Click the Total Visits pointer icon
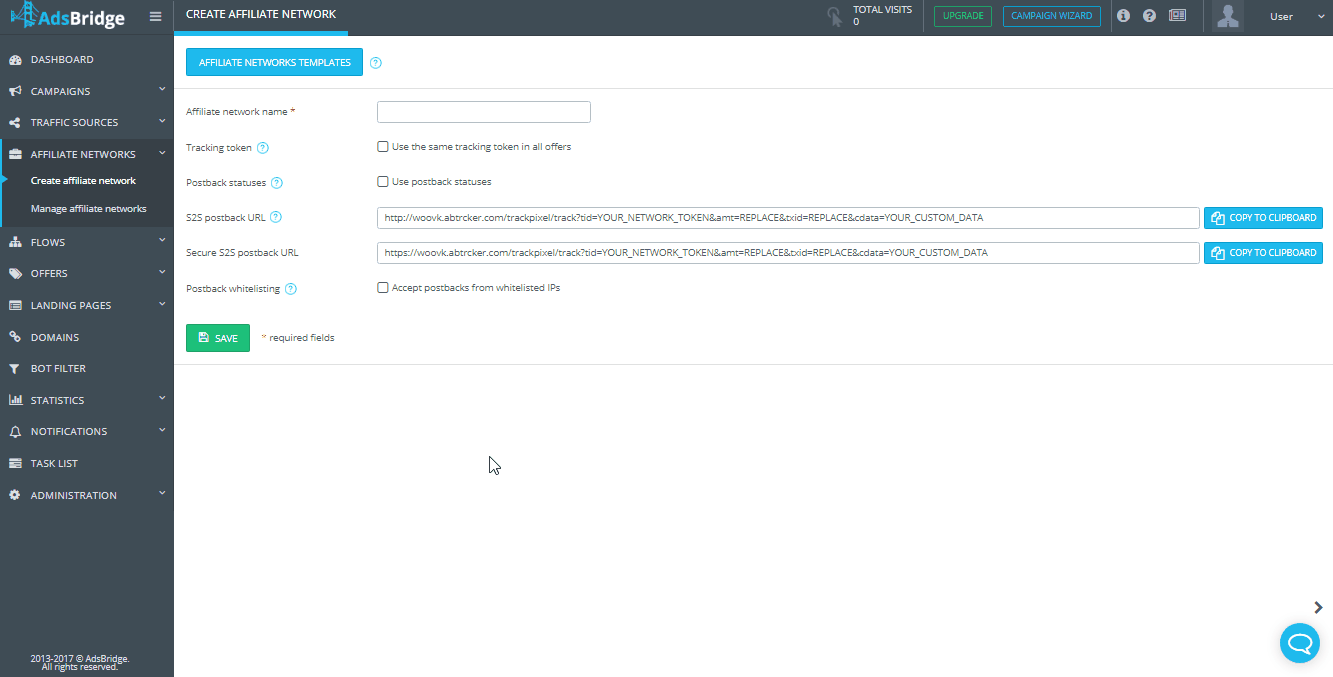1333x677 pixels. (834, 16)
